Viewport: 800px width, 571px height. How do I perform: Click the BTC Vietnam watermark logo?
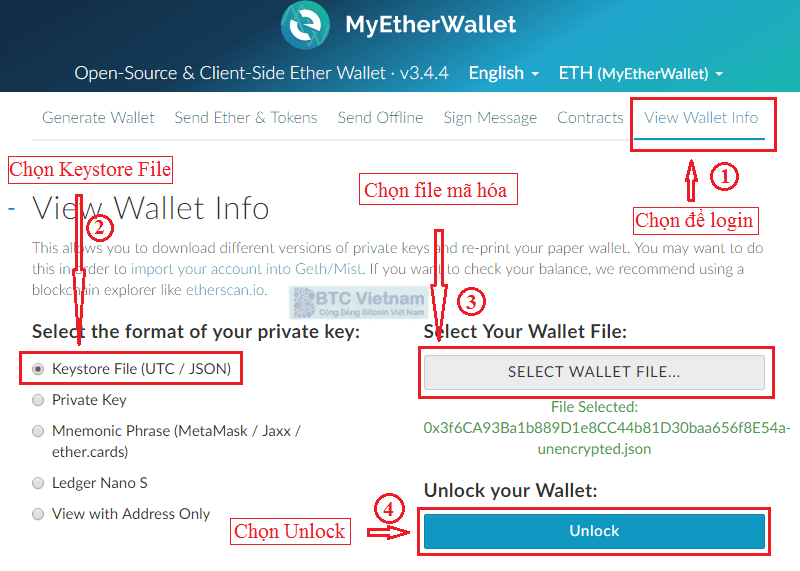click(x=358, y=303)
